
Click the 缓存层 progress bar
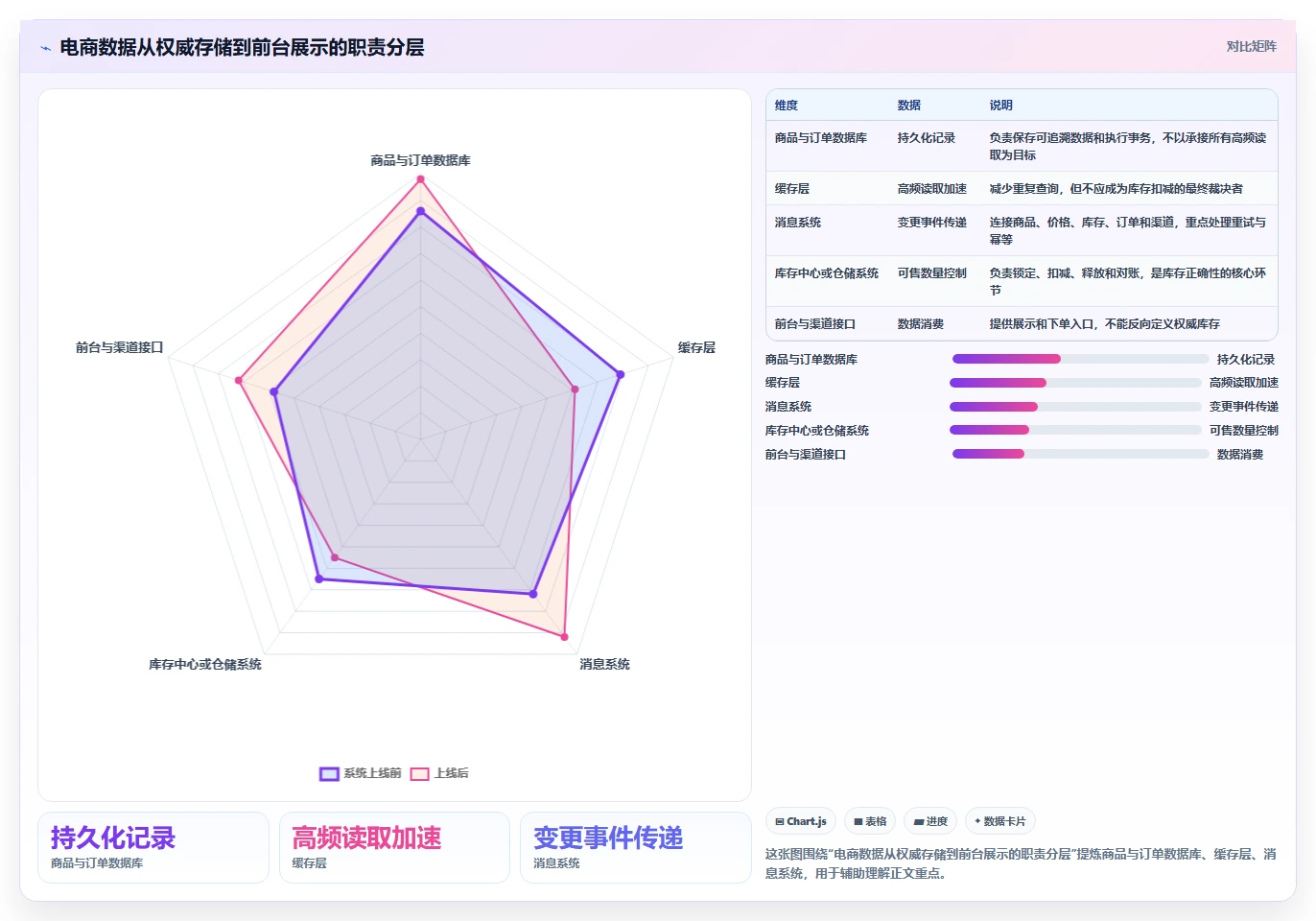[1075, 383]
